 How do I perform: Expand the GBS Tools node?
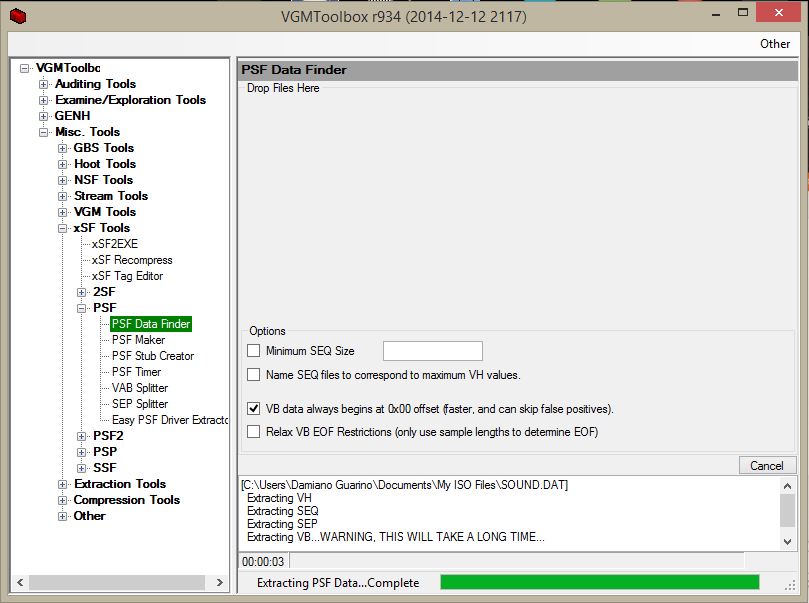[62, 148]
